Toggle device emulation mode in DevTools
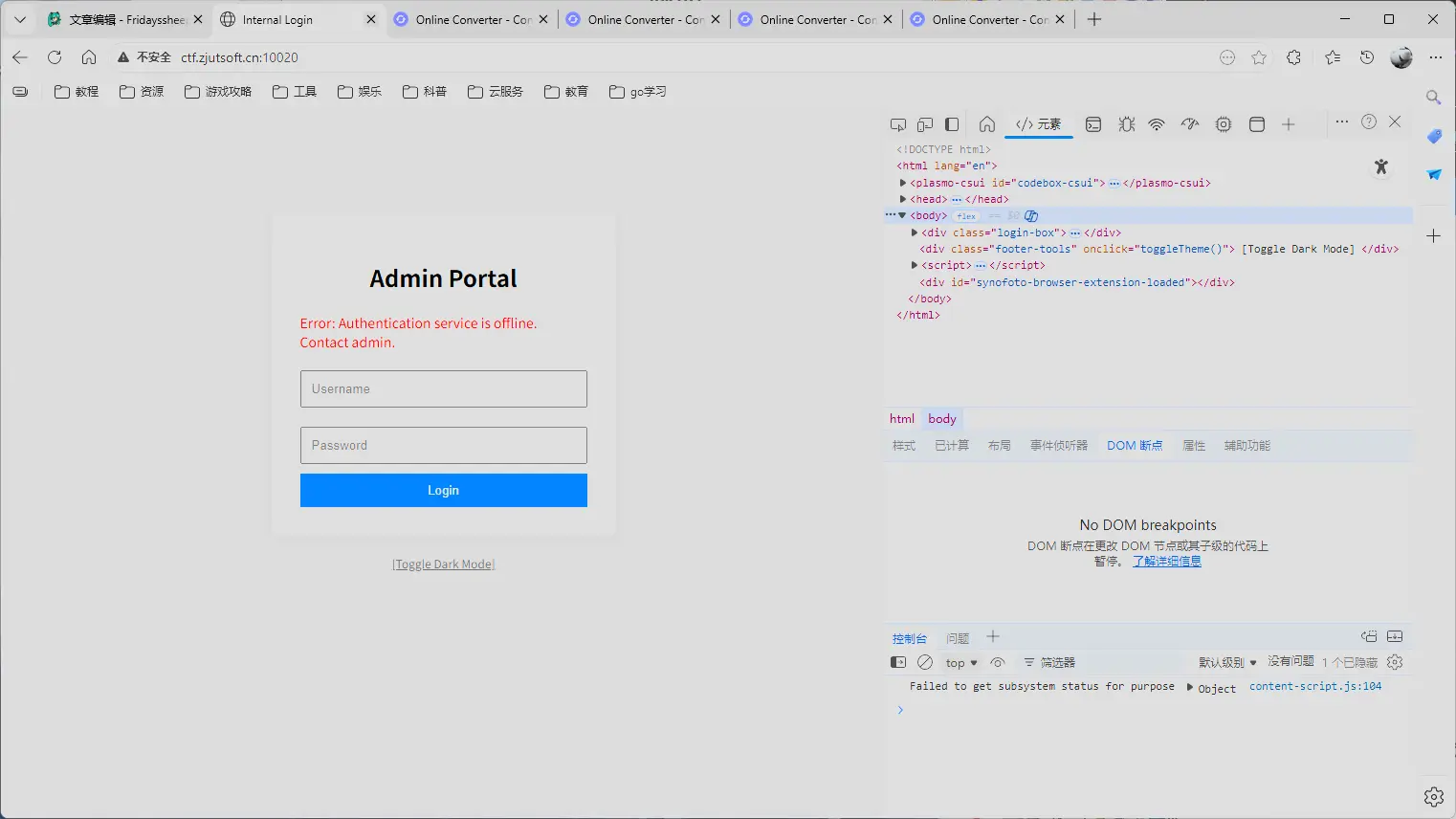The image size is (1456, 819). [x=924, y=123]
